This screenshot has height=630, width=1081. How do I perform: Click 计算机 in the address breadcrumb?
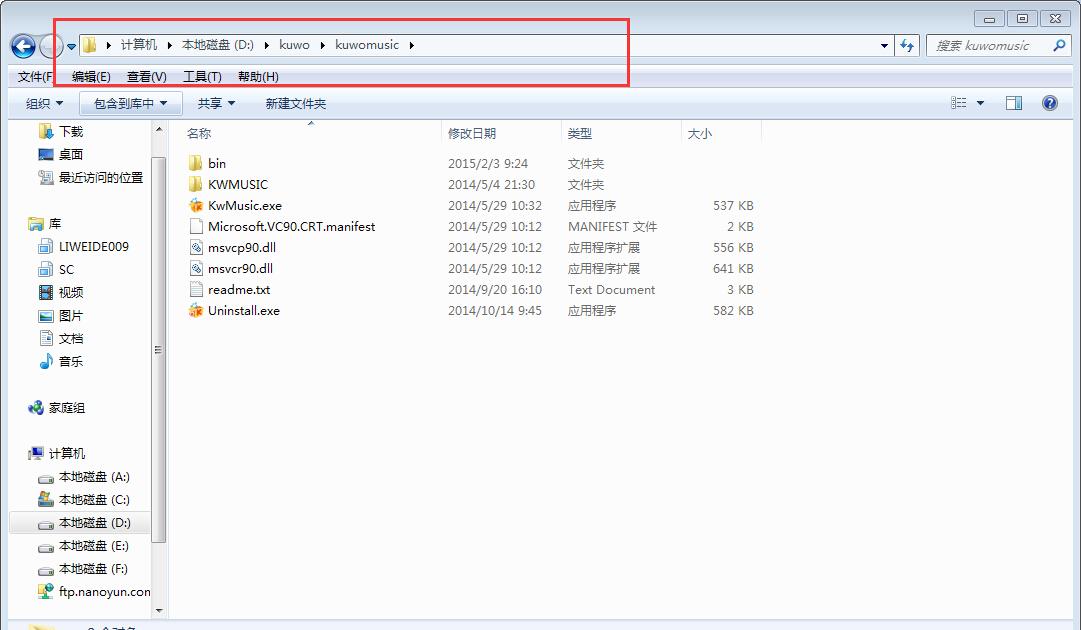point(139,45)
